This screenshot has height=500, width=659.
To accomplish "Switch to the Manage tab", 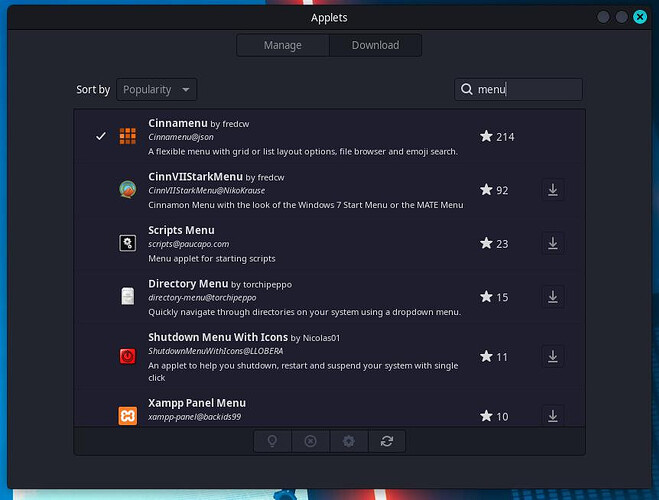I will click(x=282, y=45).
